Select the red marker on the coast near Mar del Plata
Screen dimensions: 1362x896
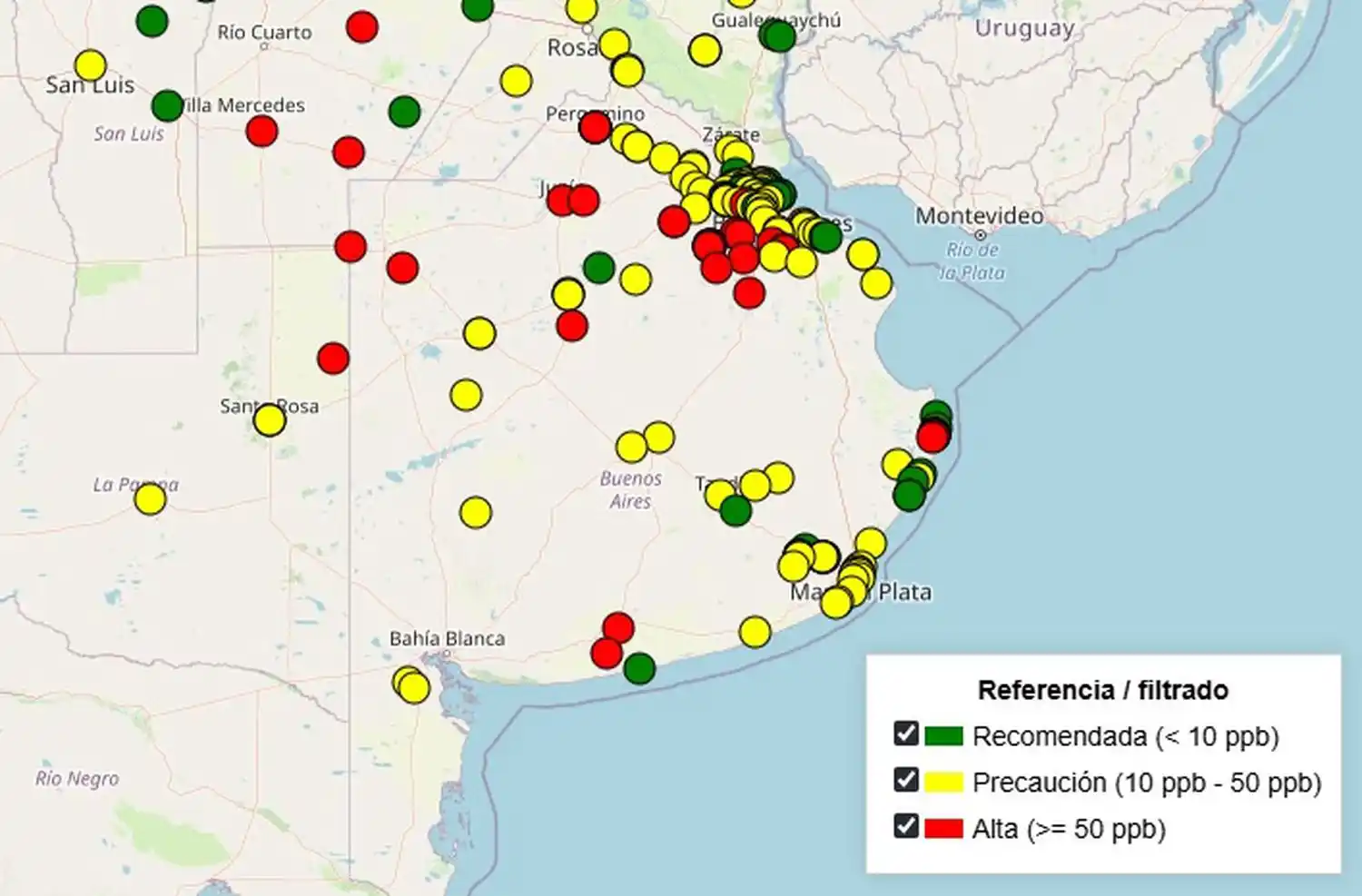point(933,438)
